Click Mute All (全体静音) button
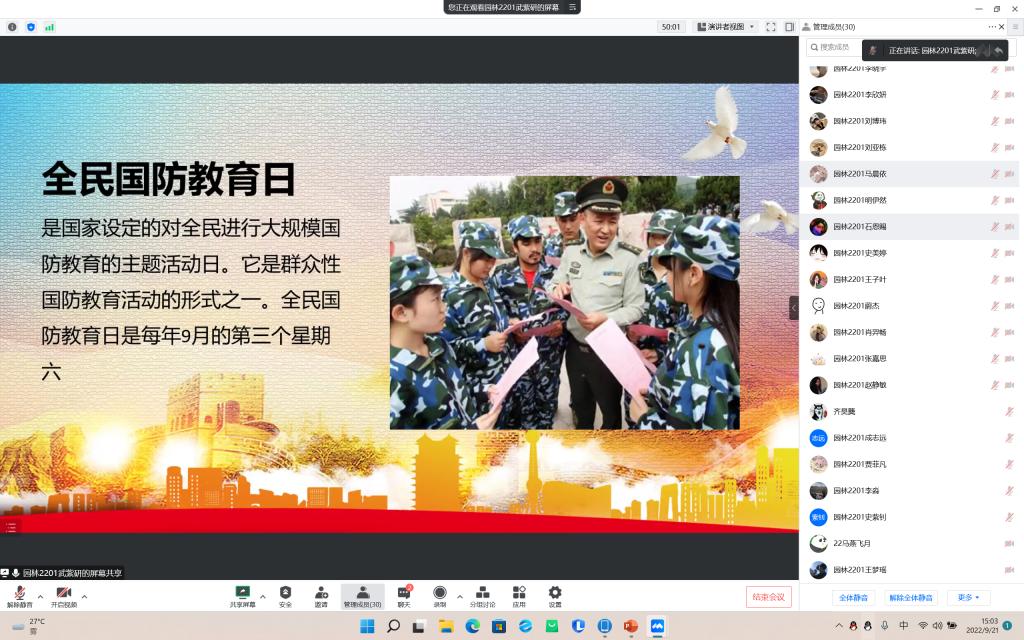The width and height of the screenshot is (1024, 640). tap(854, 597)
